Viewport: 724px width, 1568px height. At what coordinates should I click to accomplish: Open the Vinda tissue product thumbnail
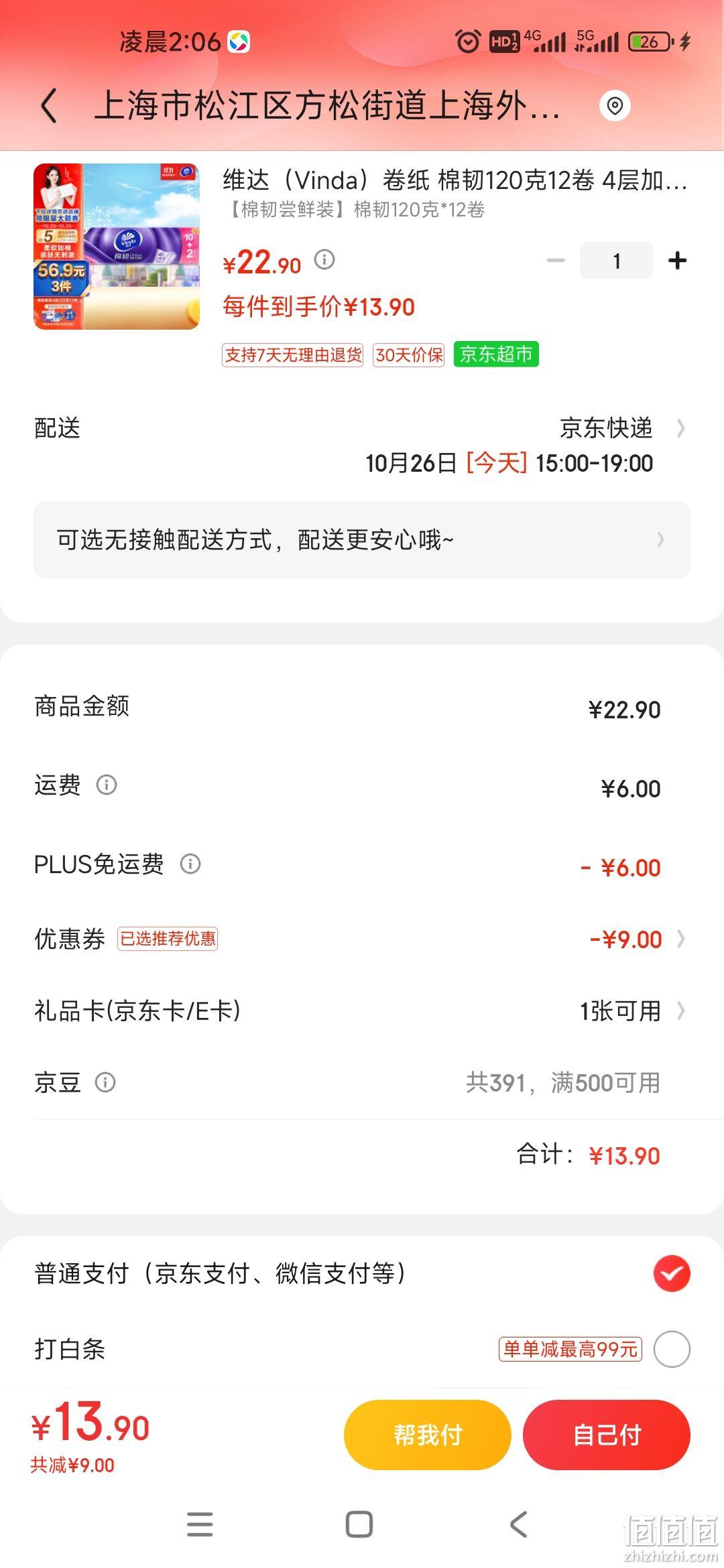point(117,247)
